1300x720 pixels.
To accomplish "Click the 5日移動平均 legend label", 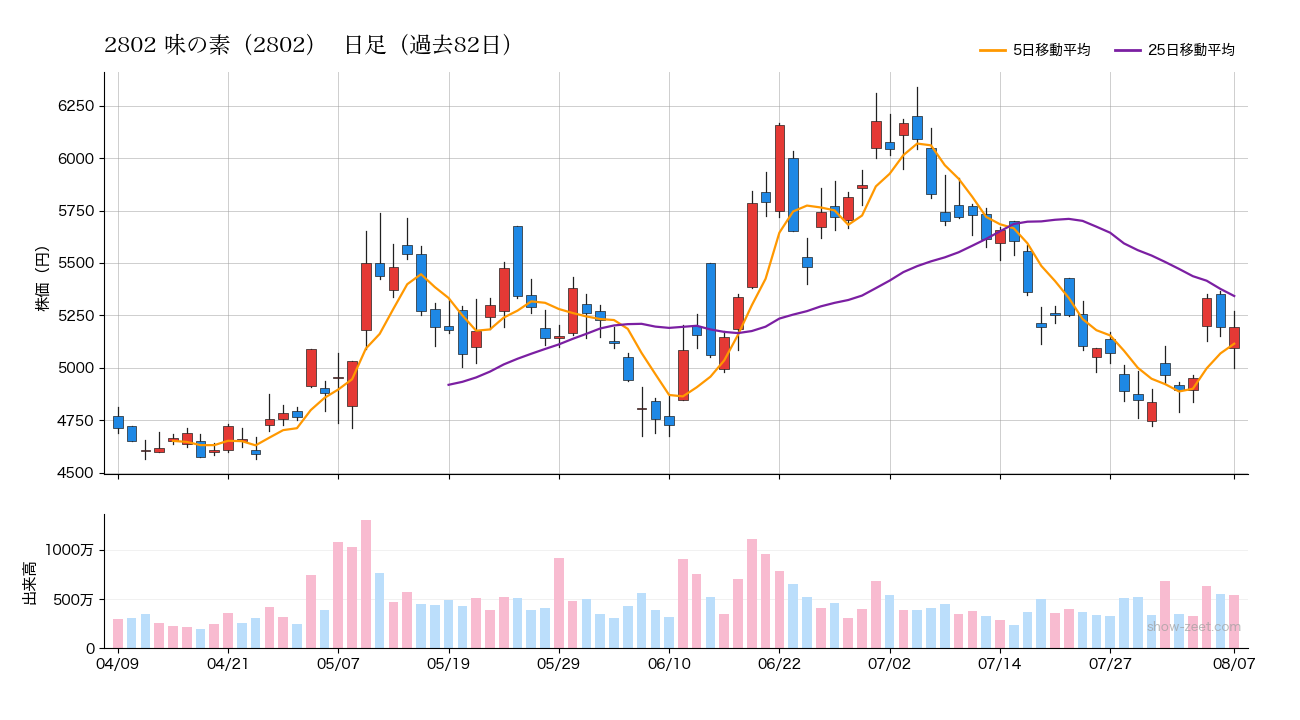I will [x=1051, y=50].
